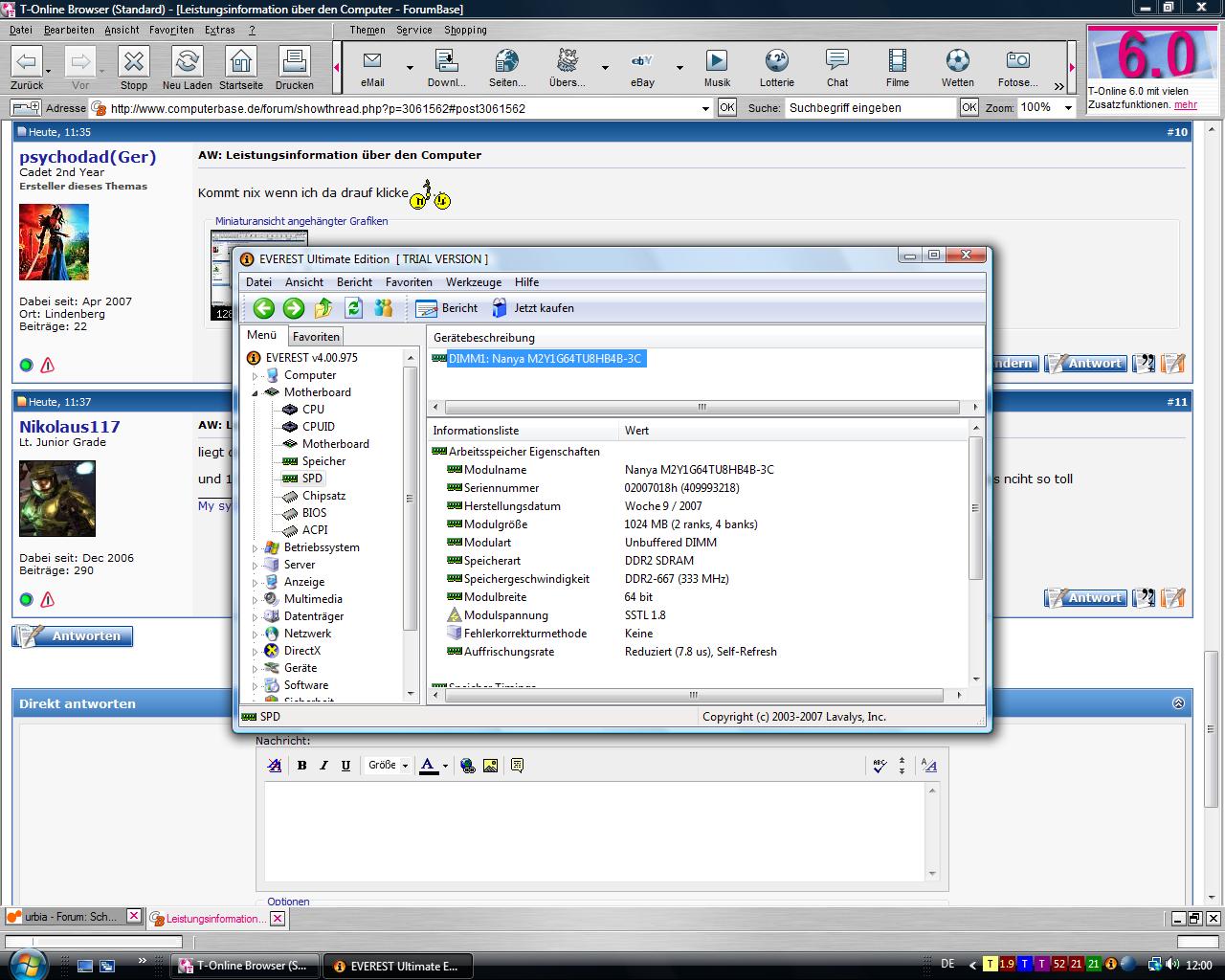The image size is (1225, 980).
Task: Click EVEREST green forward arrow
Action: pos(294,308)
